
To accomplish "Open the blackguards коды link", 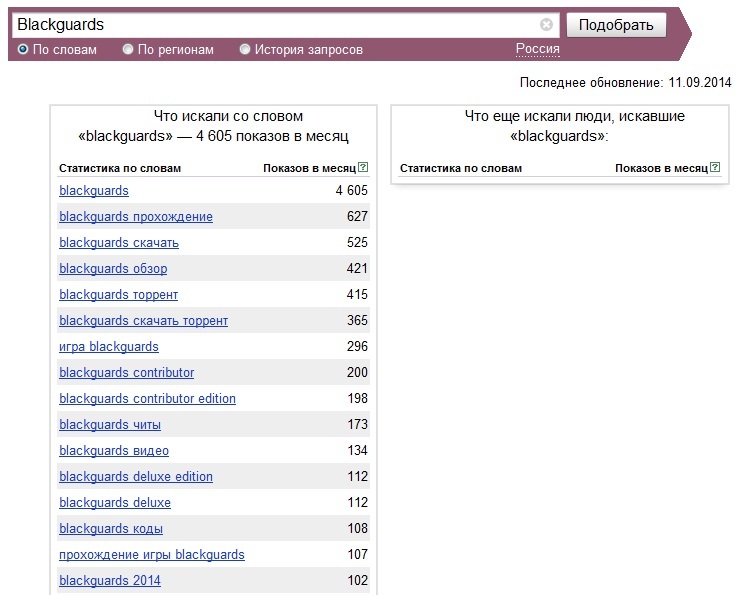I will pos(111,528).
